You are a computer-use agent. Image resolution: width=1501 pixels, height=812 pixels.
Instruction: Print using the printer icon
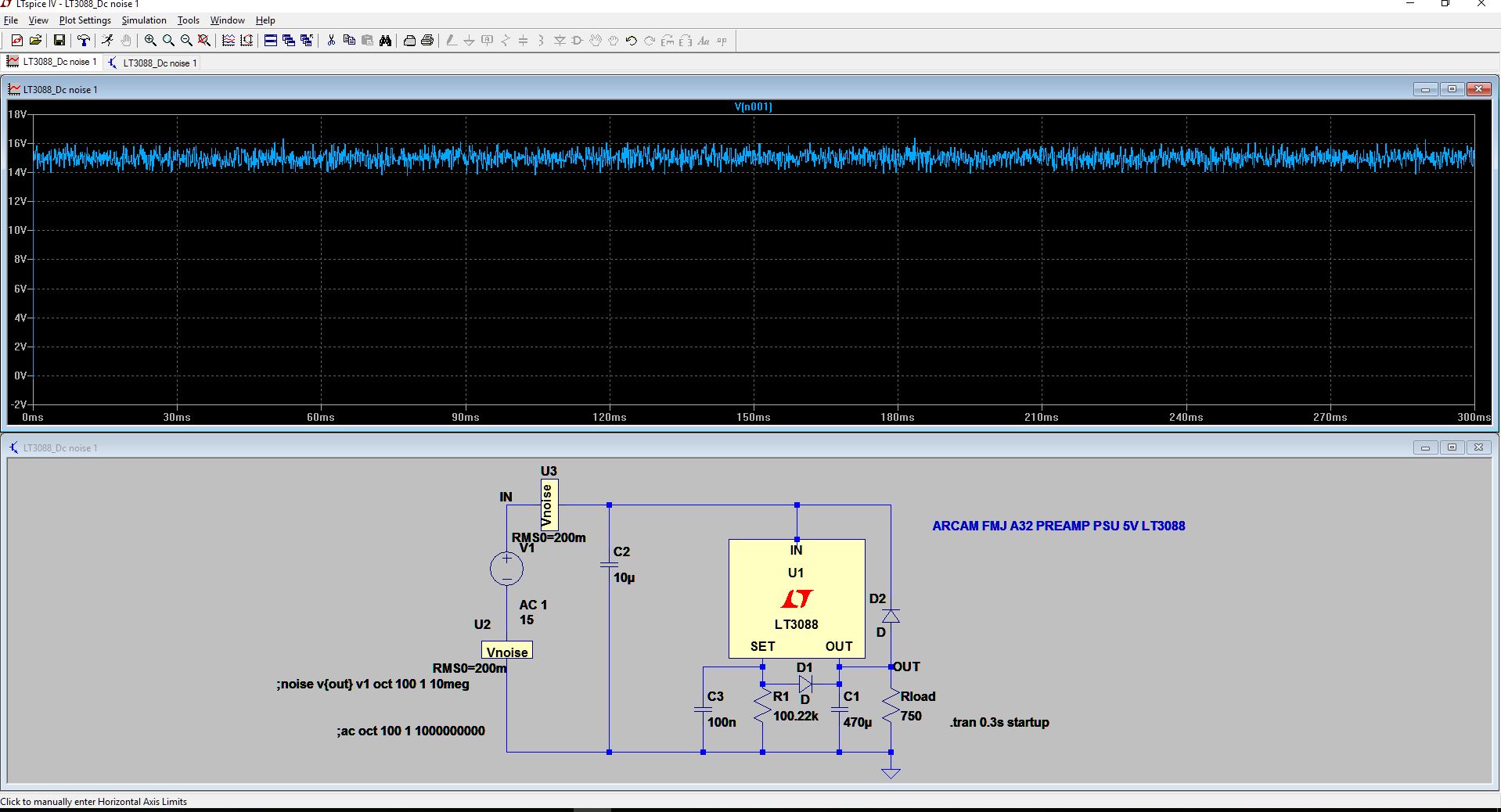(427, 41)
